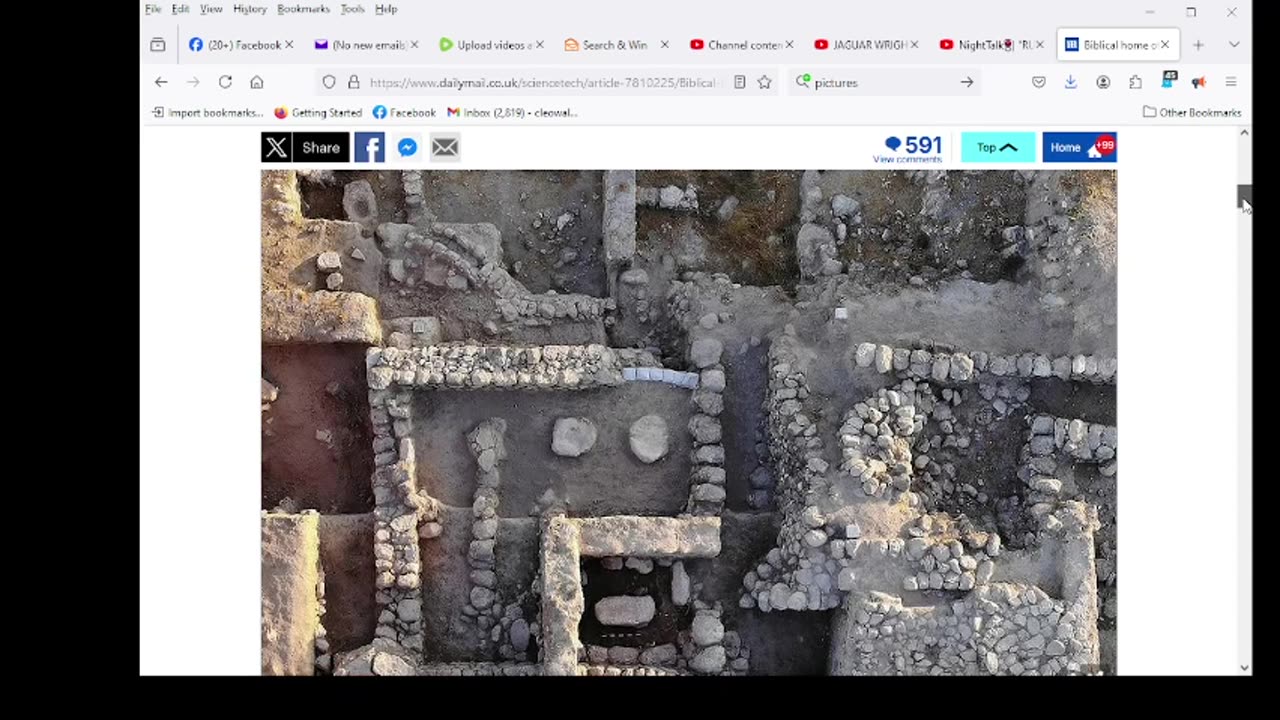The image size is (1280, 720).
Task: Open Facebook bookmark in bookmarks bar
Action: (404, 112)
